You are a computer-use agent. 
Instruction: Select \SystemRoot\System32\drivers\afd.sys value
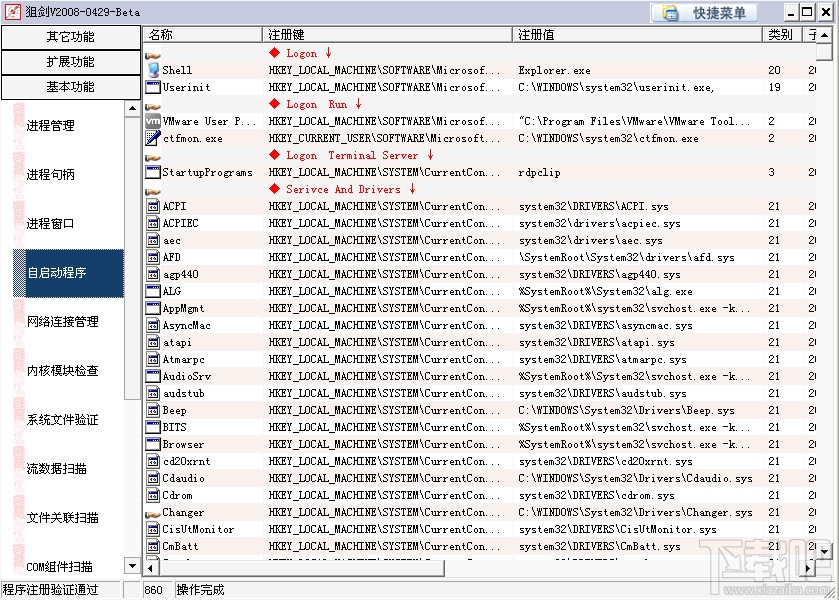tap(627, 257)
